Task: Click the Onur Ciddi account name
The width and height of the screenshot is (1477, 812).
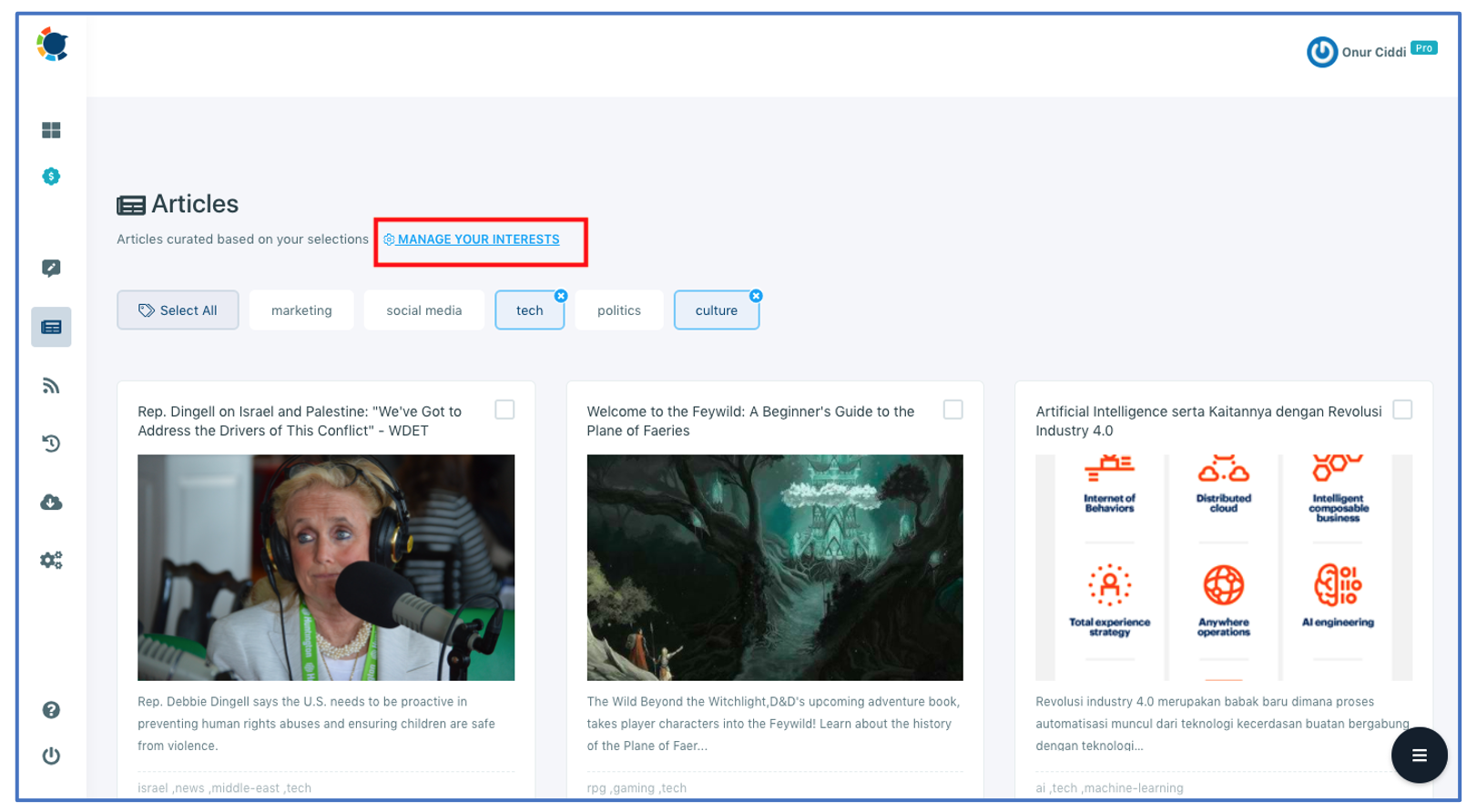Action: [x=1373, y=53]
